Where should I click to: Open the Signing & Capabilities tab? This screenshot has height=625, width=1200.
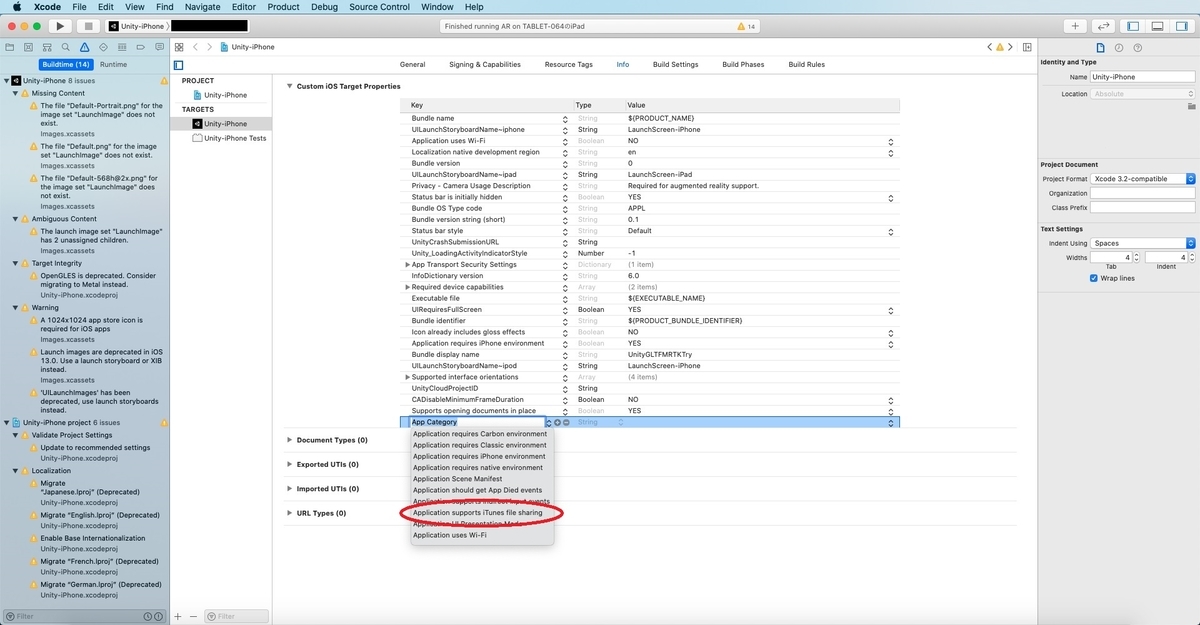coord(485,64)
